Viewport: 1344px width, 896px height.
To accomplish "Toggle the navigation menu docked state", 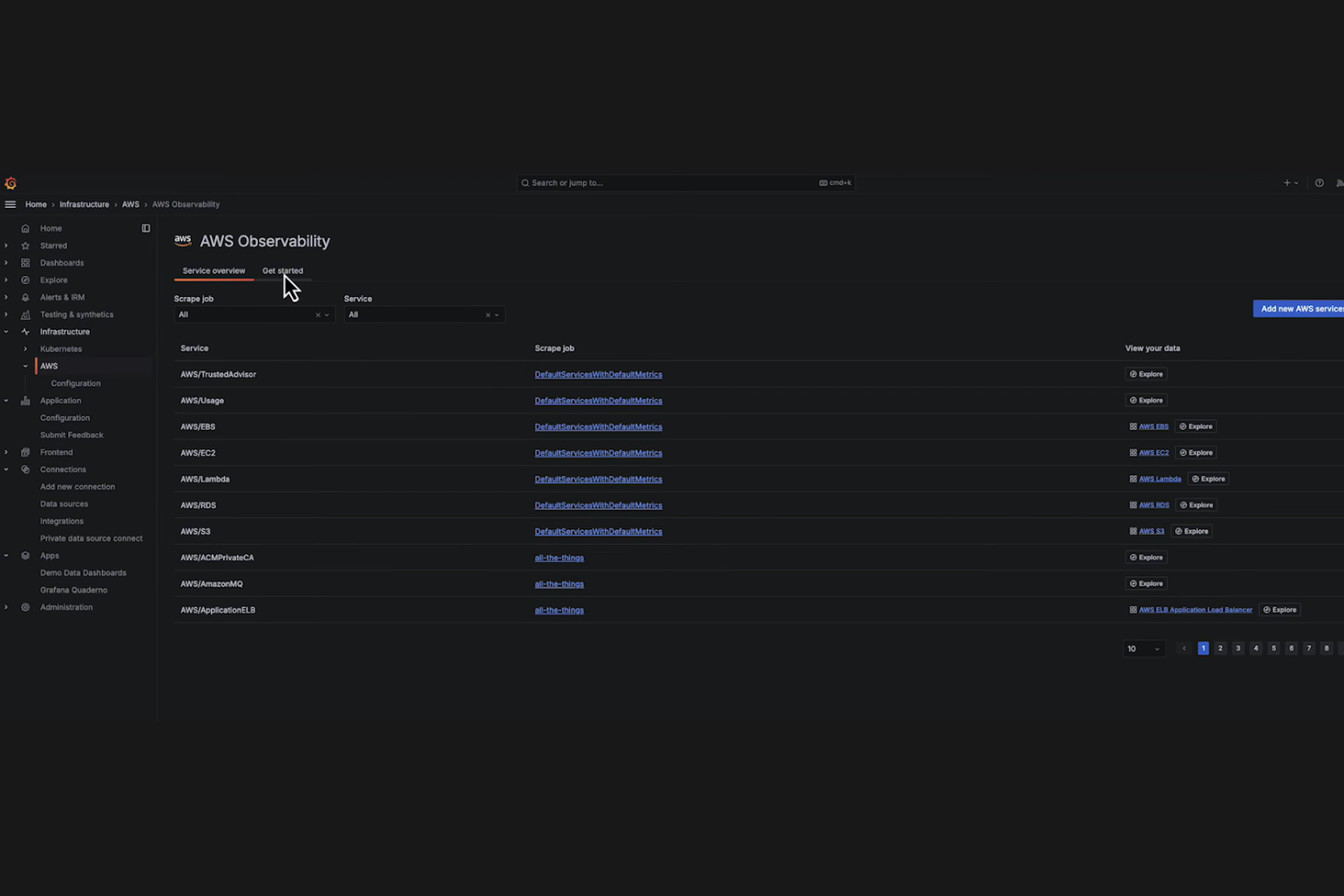I will point(146,228).
